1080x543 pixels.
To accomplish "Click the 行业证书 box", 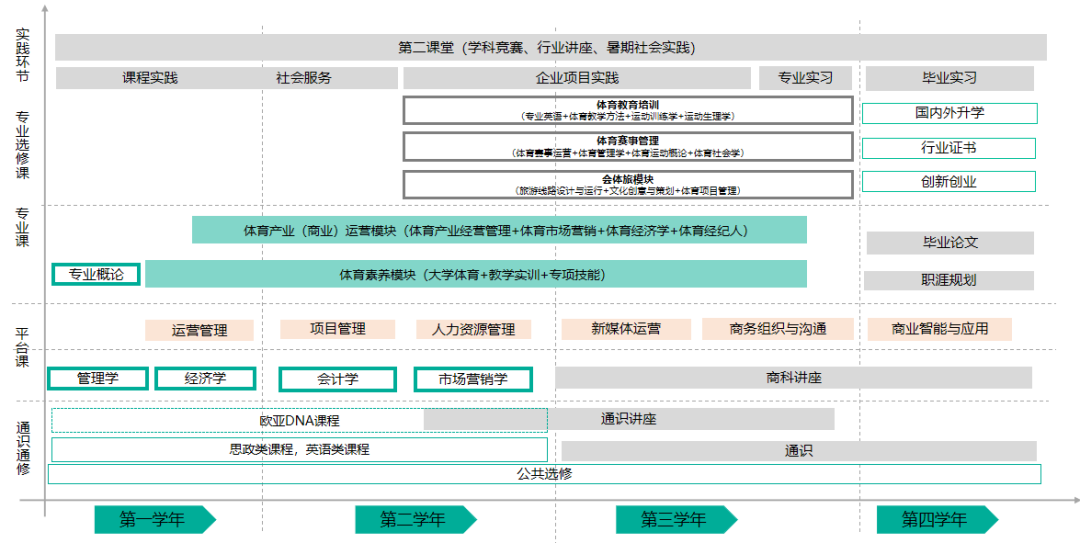I will (949, 148).
